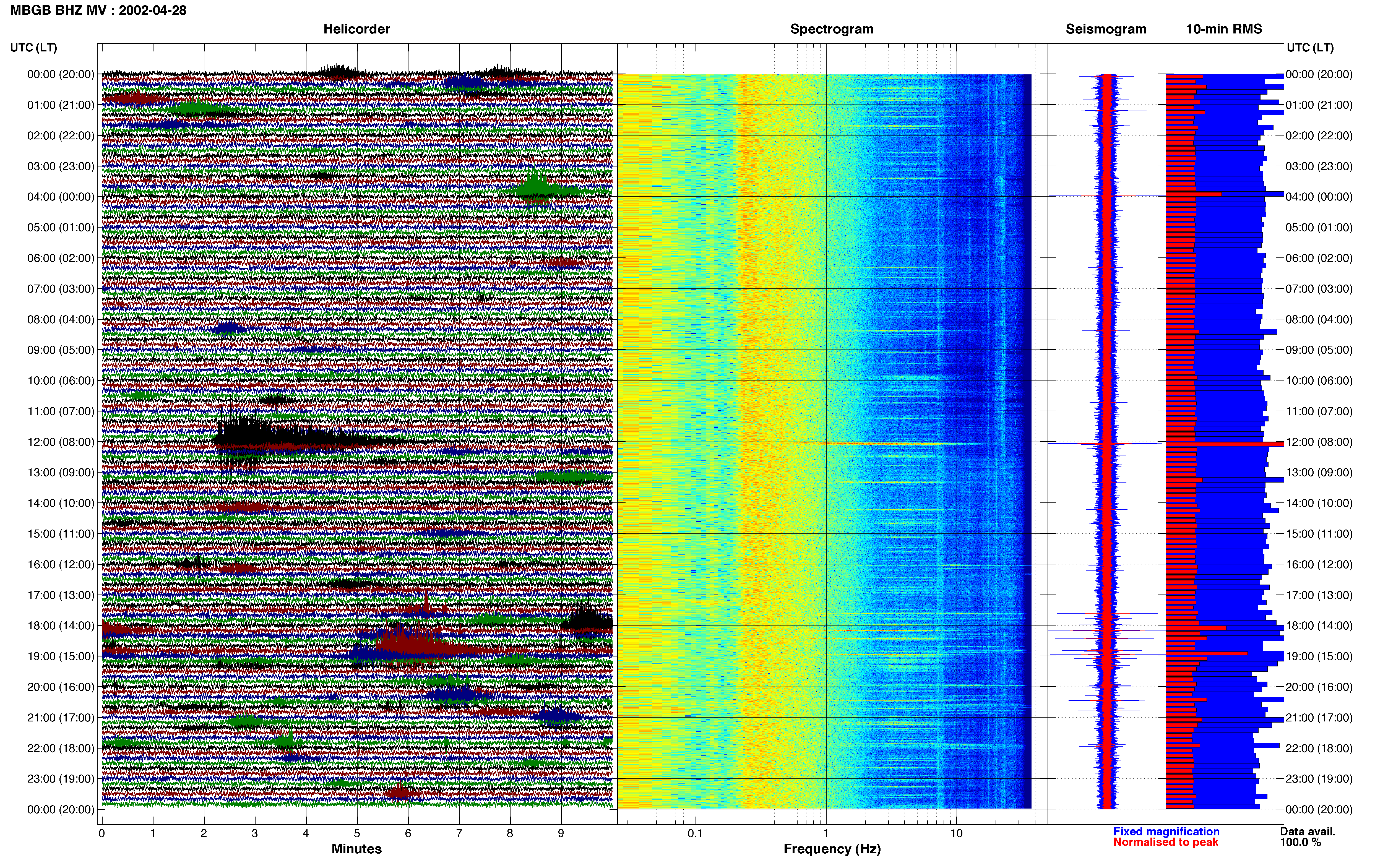Click '13:00 (09:00)' on the Helicorder time axis
1388x868 pixels.
tap(61, 473)
